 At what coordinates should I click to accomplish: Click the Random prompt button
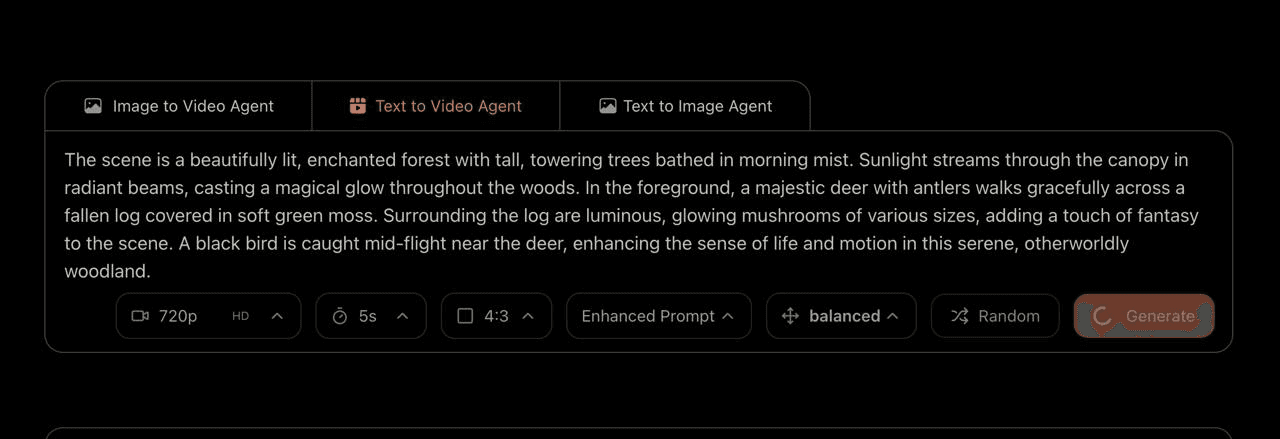click(995, 316)
